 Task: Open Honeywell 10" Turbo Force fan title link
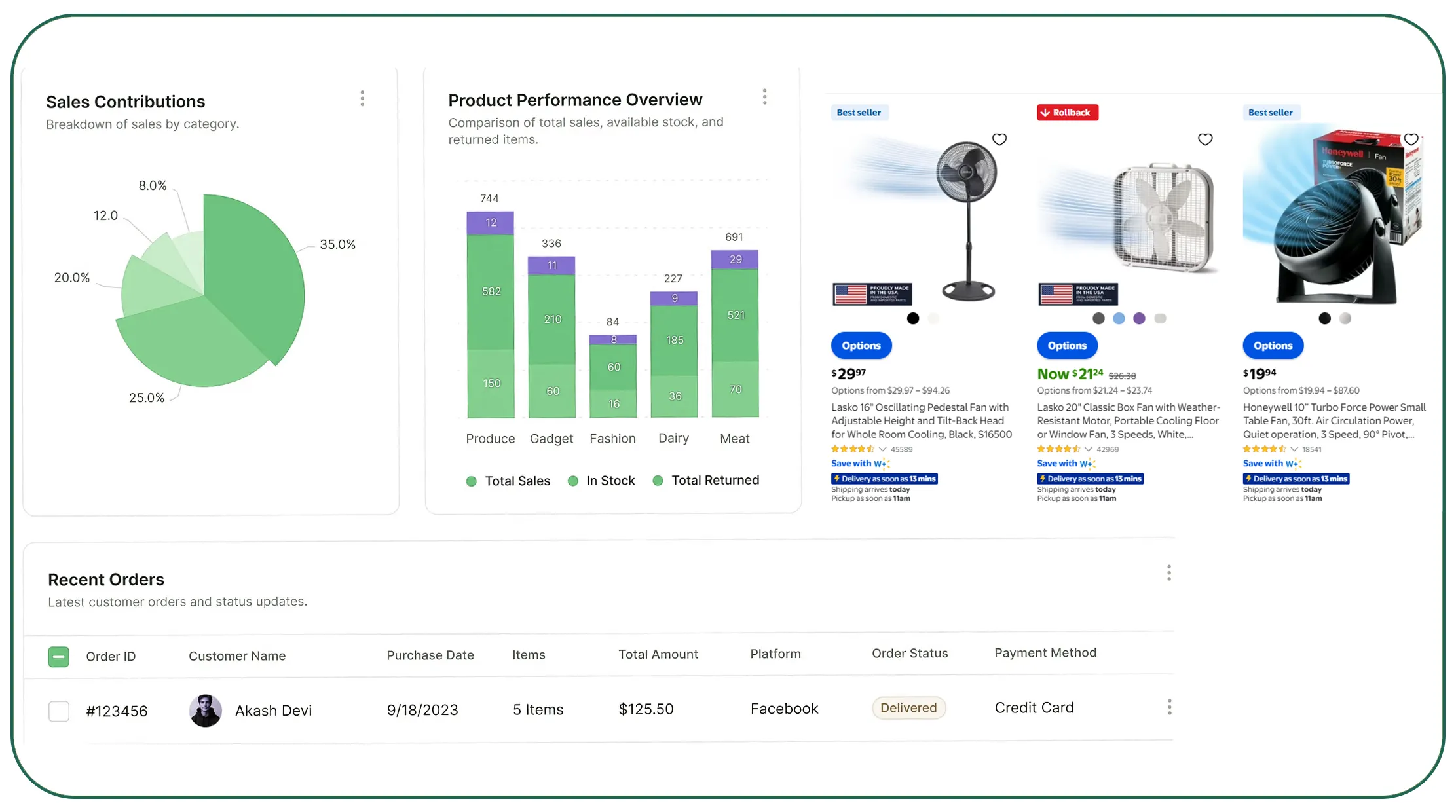[1334, 421]
